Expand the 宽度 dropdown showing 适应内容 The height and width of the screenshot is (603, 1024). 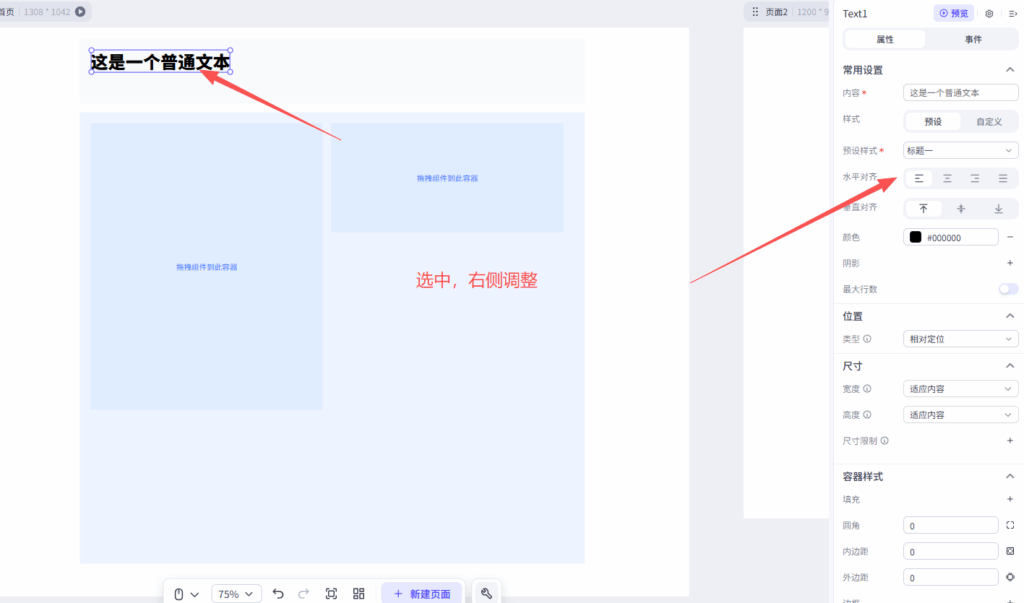click(x=960, y=389)
